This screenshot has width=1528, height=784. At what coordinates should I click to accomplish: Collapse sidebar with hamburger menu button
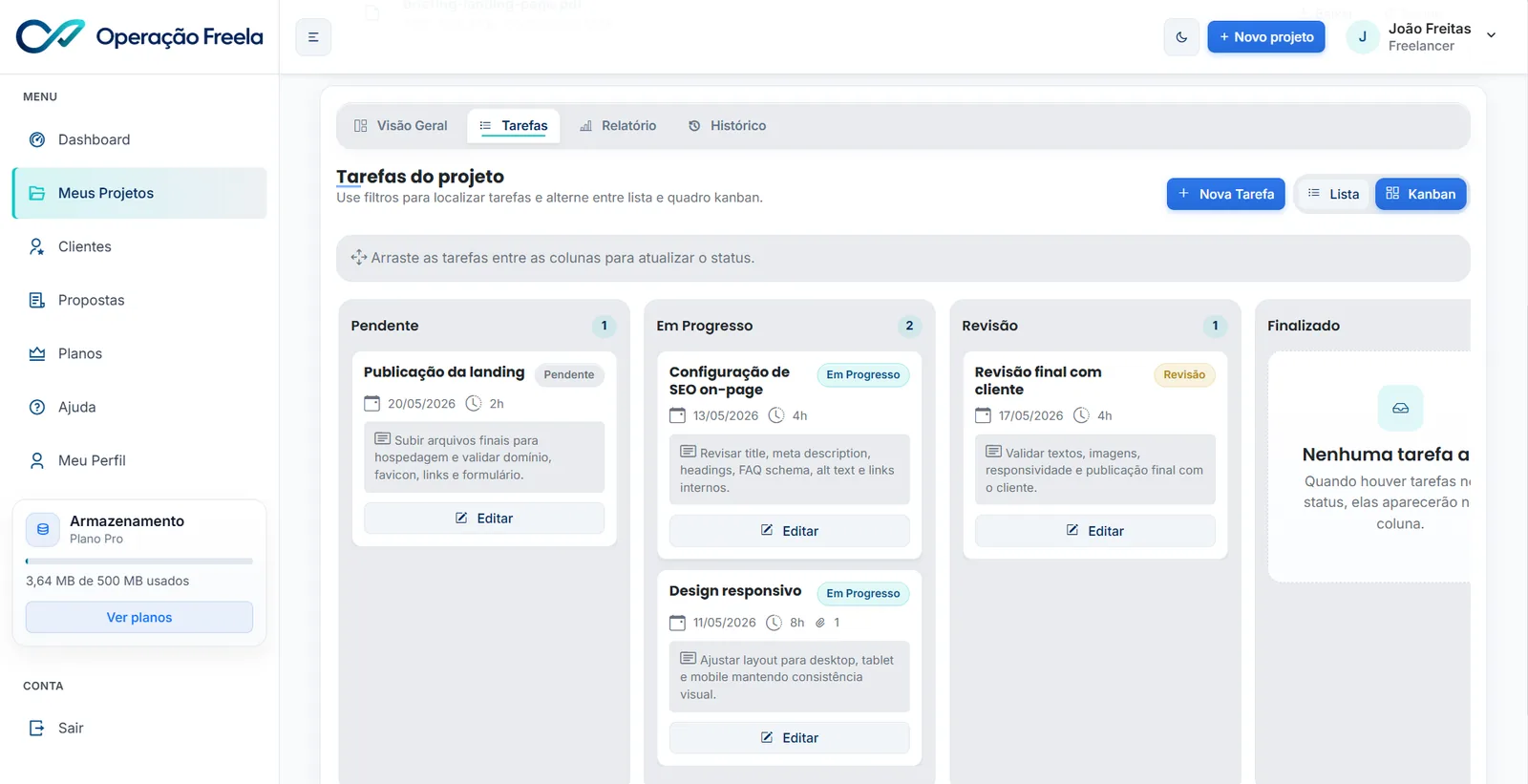(313, 37)
